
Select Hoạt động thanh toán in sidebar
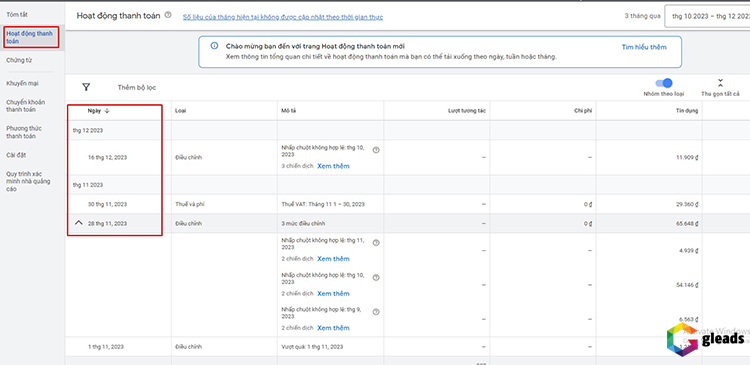point(29,37)
